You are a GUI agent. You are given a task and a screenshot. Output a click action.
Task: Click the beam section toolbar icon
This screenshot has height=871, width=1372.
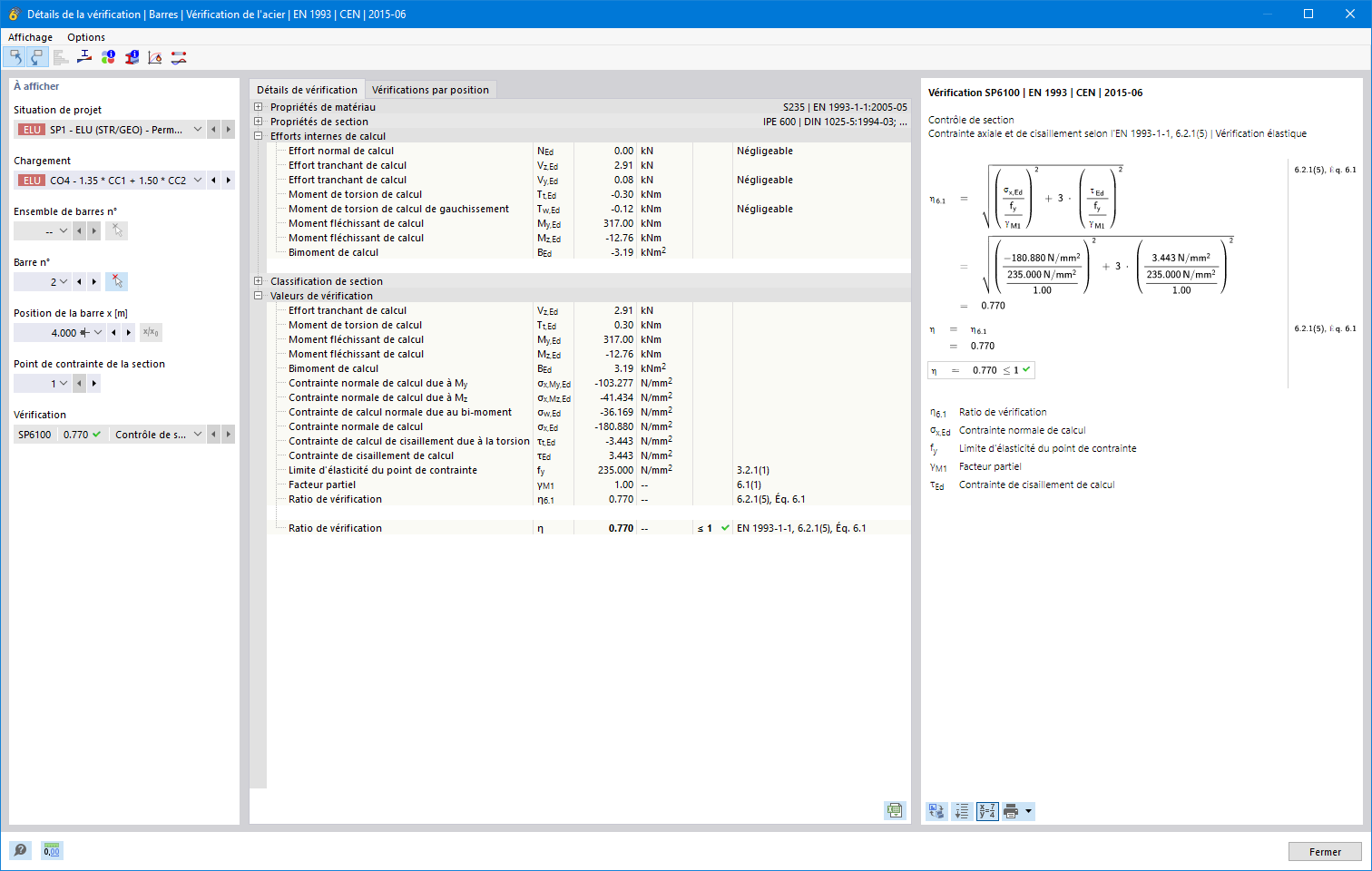(x=84, y=57)
